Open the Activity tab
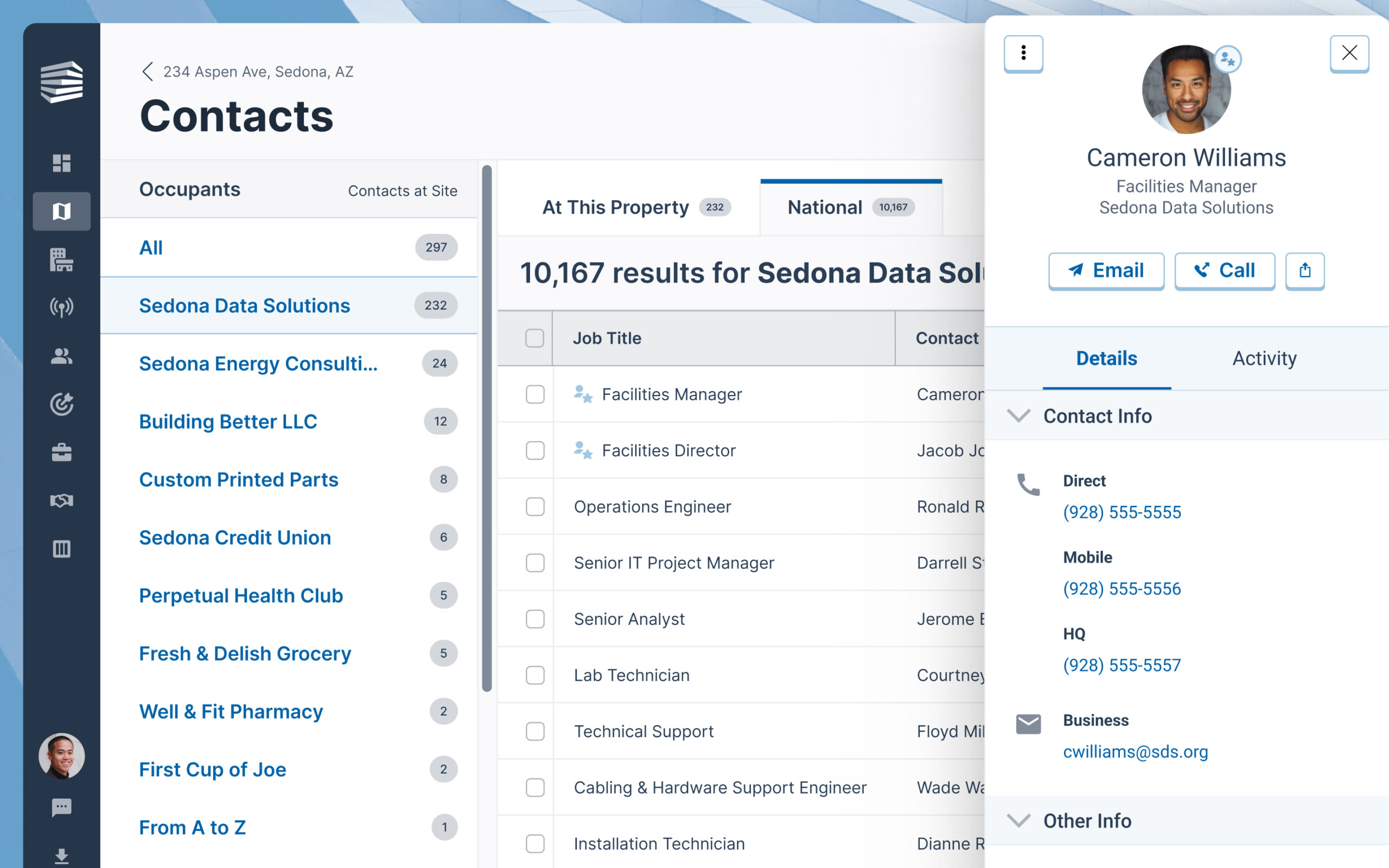This screenshot has height=868, width=1389. point(1264,358)
